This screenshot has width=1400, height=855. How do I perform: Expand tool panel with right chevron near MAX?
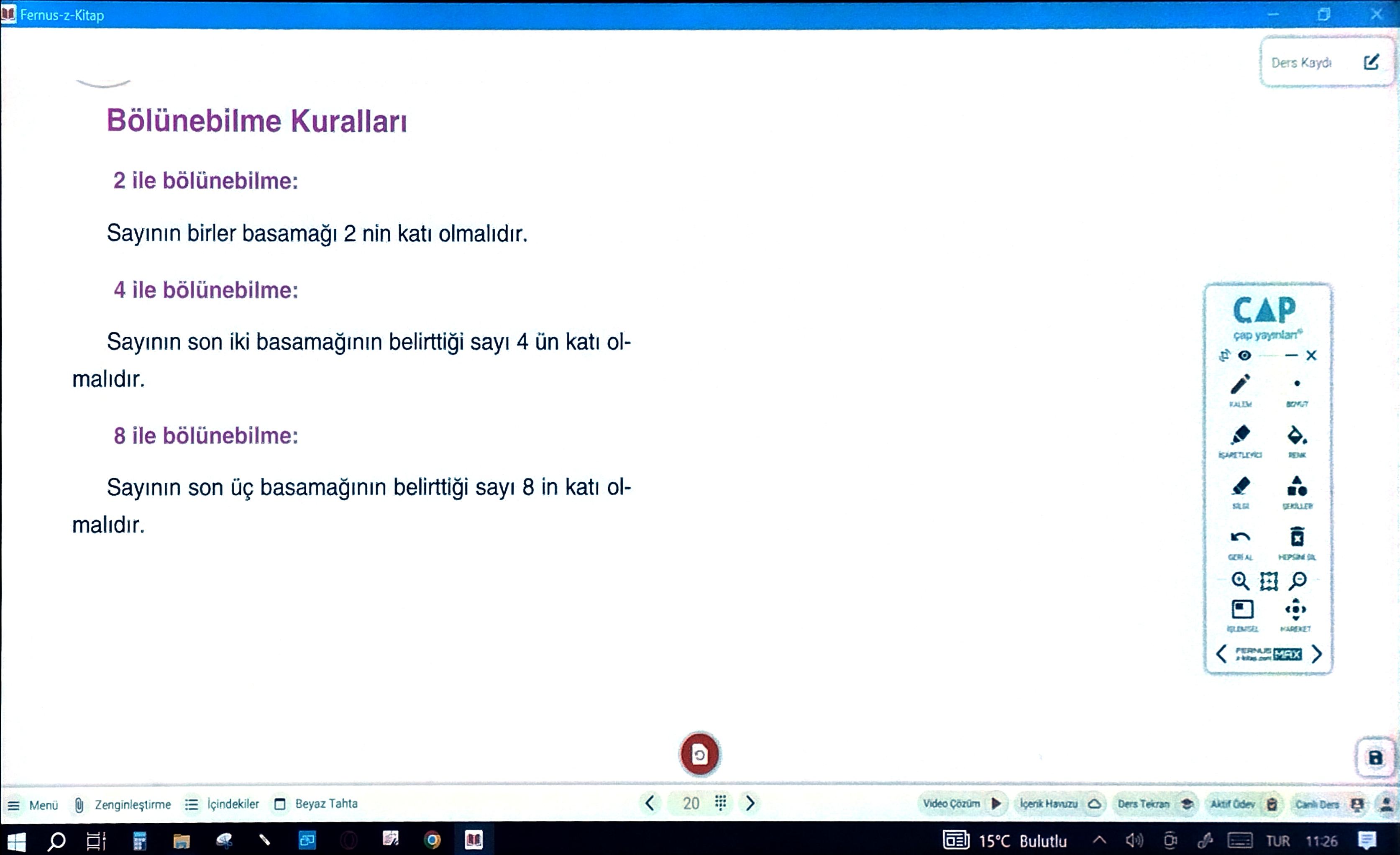coord(1316,654)
